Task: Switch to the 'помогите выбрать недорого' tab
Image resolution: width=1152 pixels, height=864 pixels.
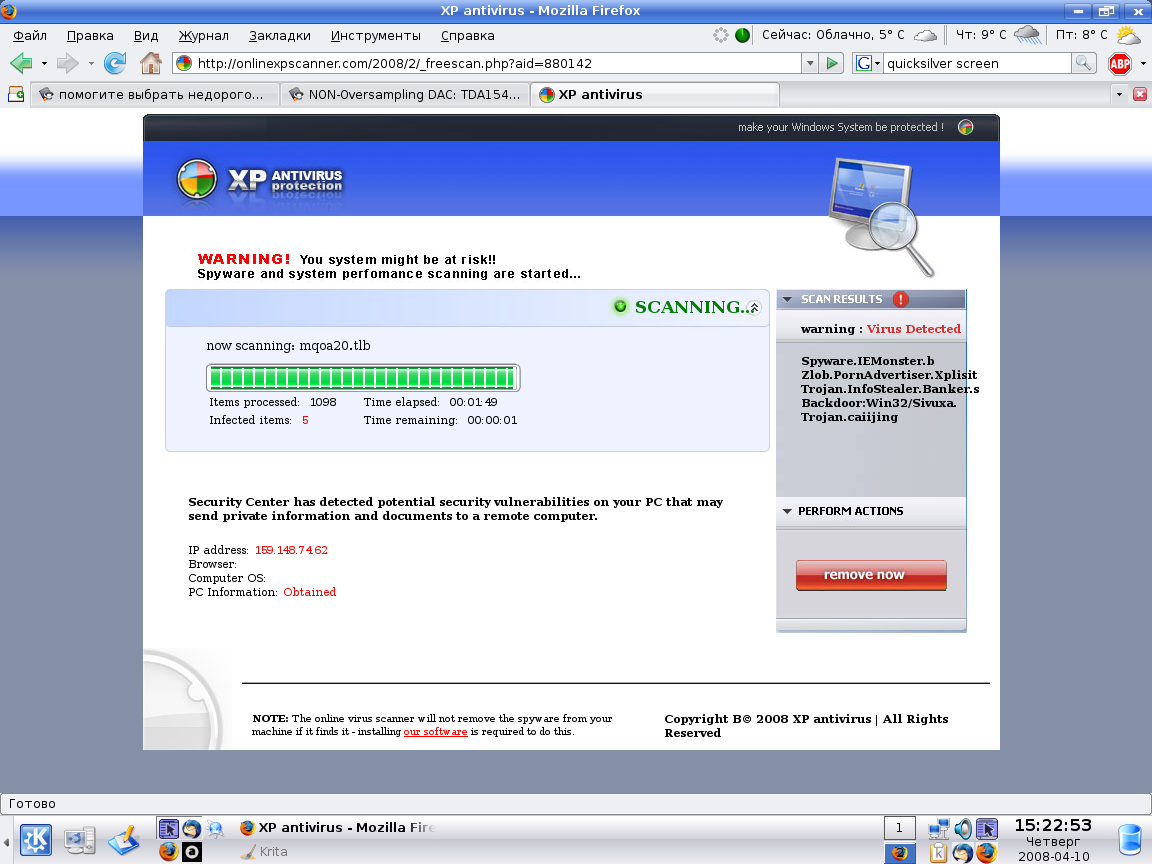Action: 155,94
